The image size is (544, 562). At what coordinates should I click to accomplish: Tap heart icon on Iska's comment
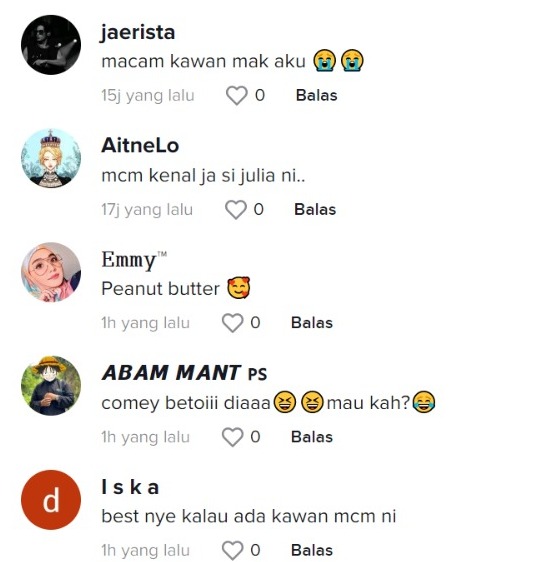233,550
